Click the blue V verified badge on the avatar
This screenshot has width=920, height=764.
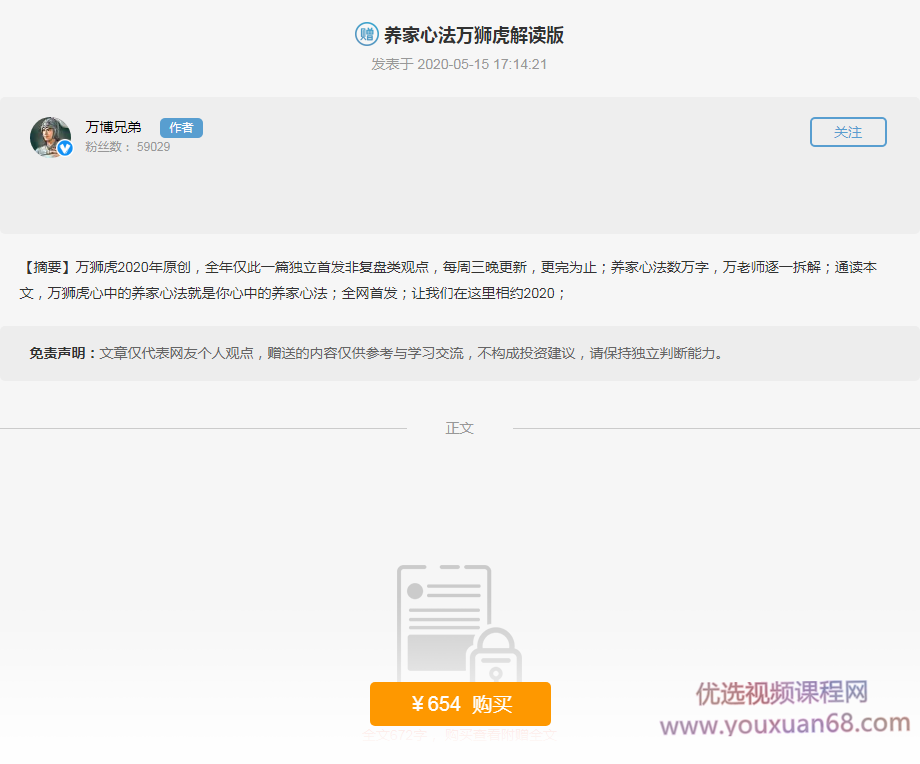(x=65, y=148)
